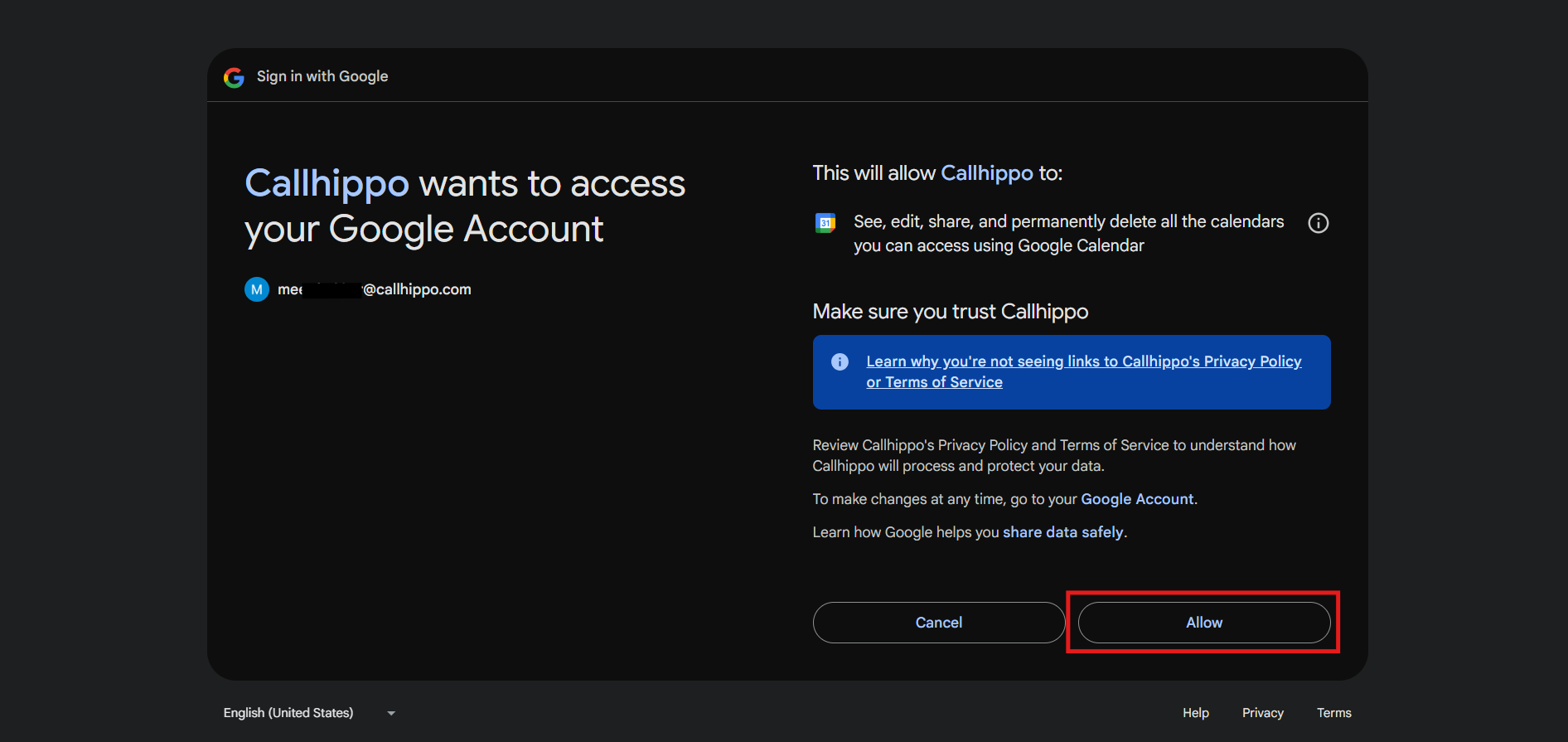Click the Google G logo

(234, 77)
